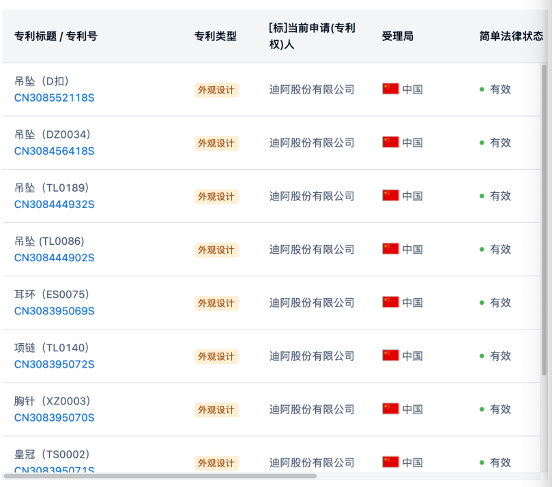Screen dimensions: 552x487
Task: Click 迪阿股份有限公司 in CN308395069S row
Action: [312, 303]
